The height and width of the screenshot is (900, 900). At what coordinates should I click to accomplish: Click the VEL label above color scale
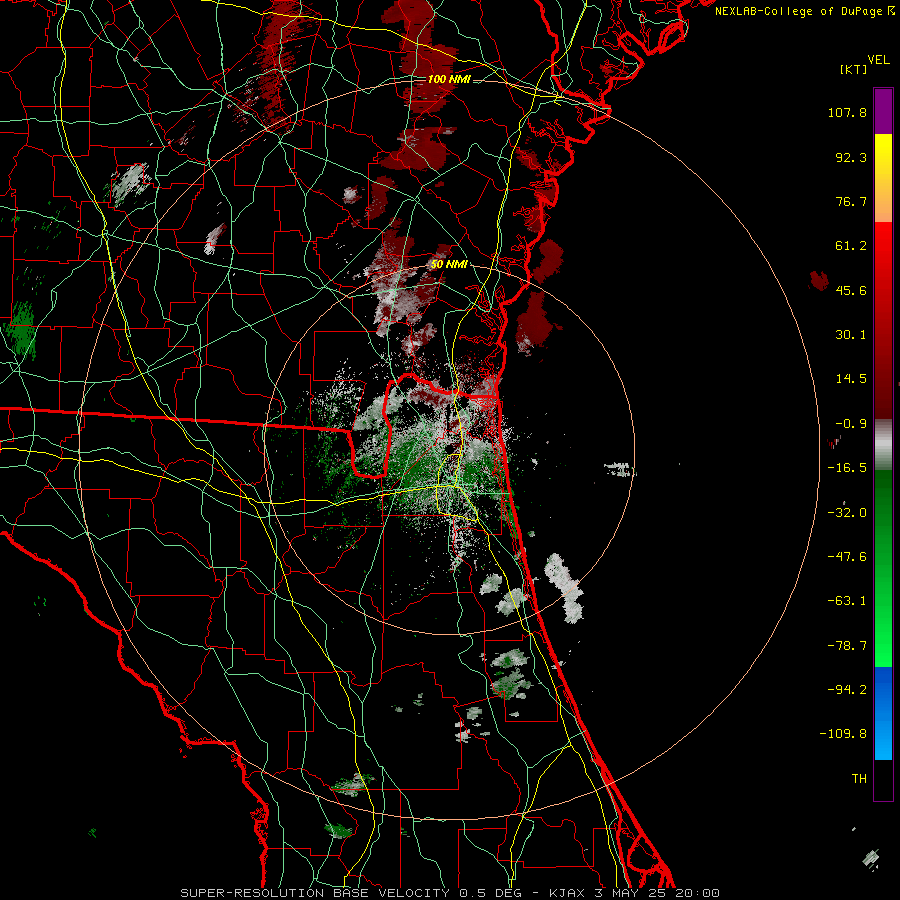(x=878, y=60)
